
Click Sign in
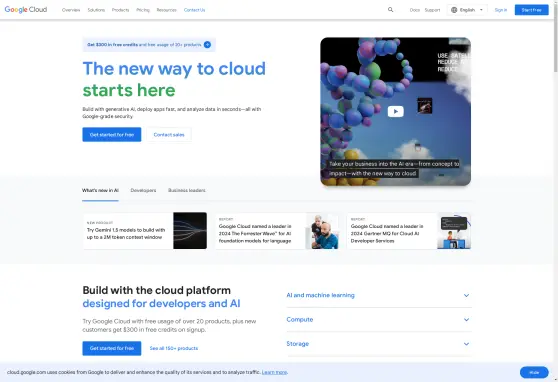click(501, 10)
